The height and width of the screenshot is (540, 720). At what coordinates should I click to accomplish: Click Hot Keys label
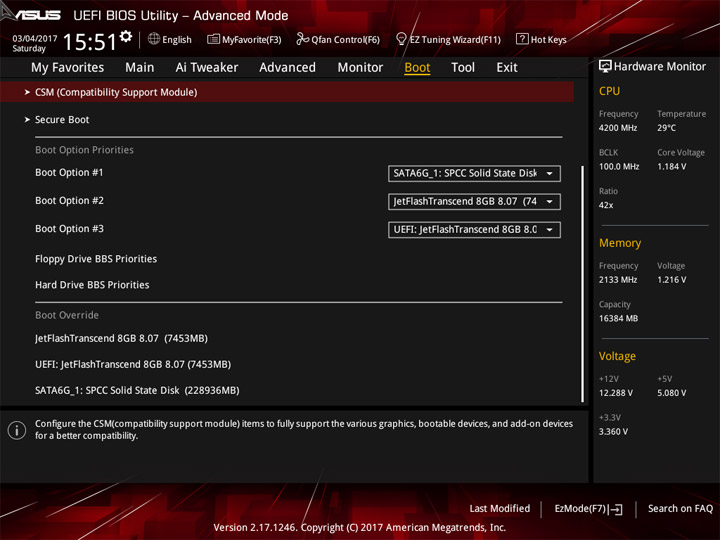point(549,40)
